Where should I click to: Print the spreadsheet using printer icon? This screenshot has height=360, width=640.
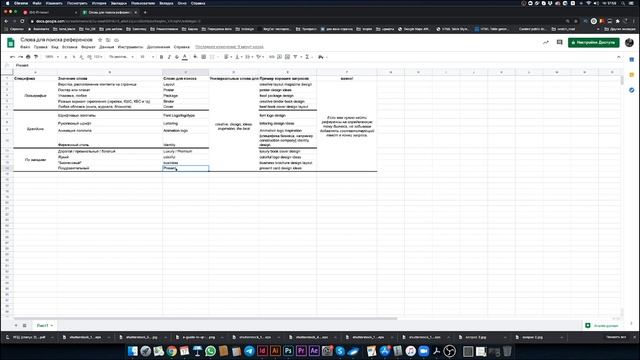pyautogui.click(x=28, y=57)
